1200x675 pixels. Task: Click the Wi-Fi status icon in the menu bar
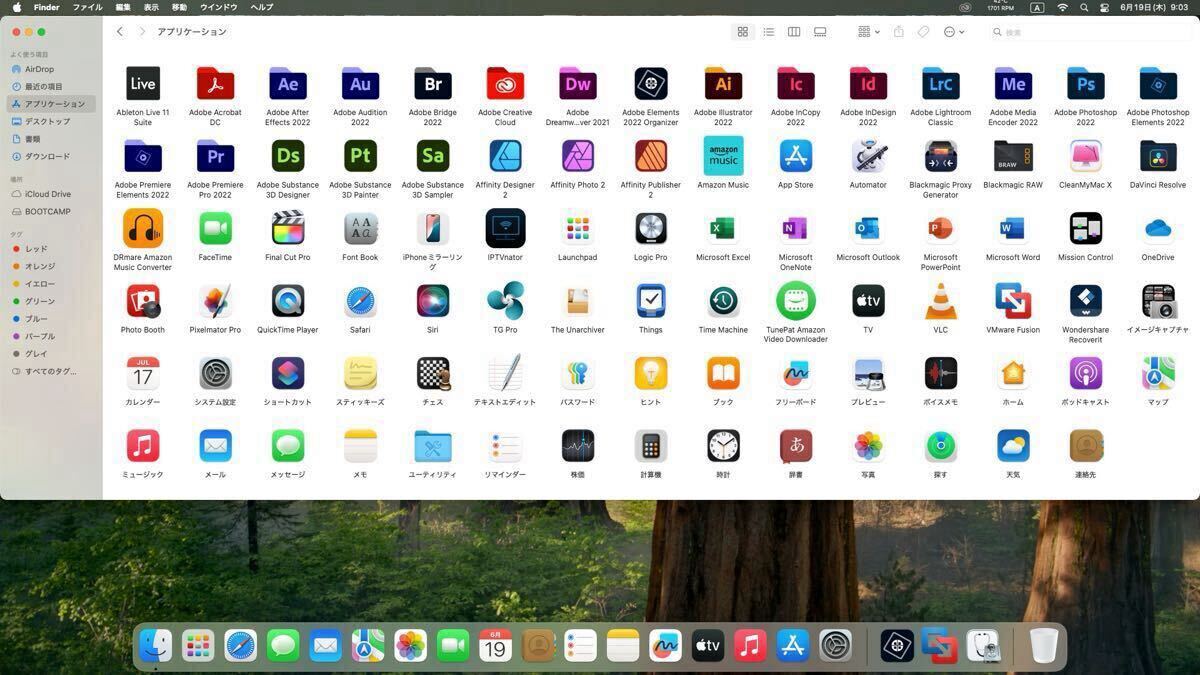[x=1062, y=7]
